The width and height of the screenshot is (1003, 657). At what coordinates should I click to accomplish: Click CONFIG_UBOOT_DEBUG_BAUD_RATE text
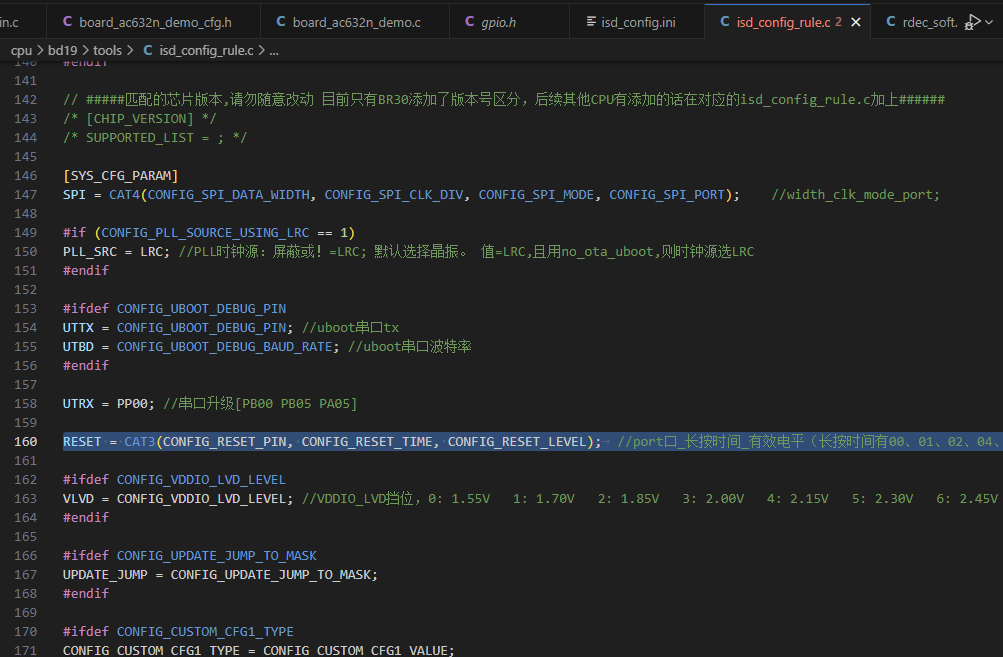[x=225, y=347]
